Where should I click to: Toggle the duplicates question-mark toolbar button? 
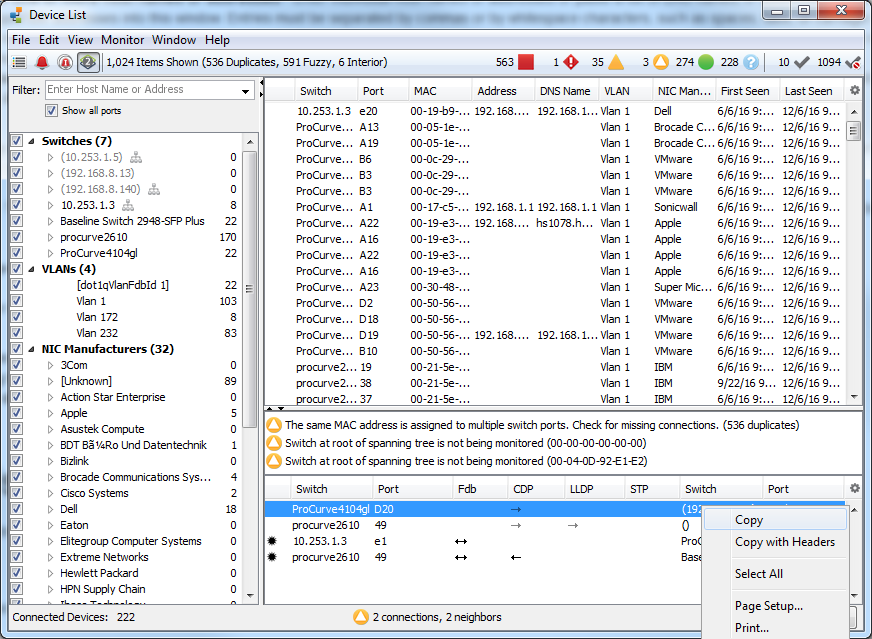tap(88, 62)
